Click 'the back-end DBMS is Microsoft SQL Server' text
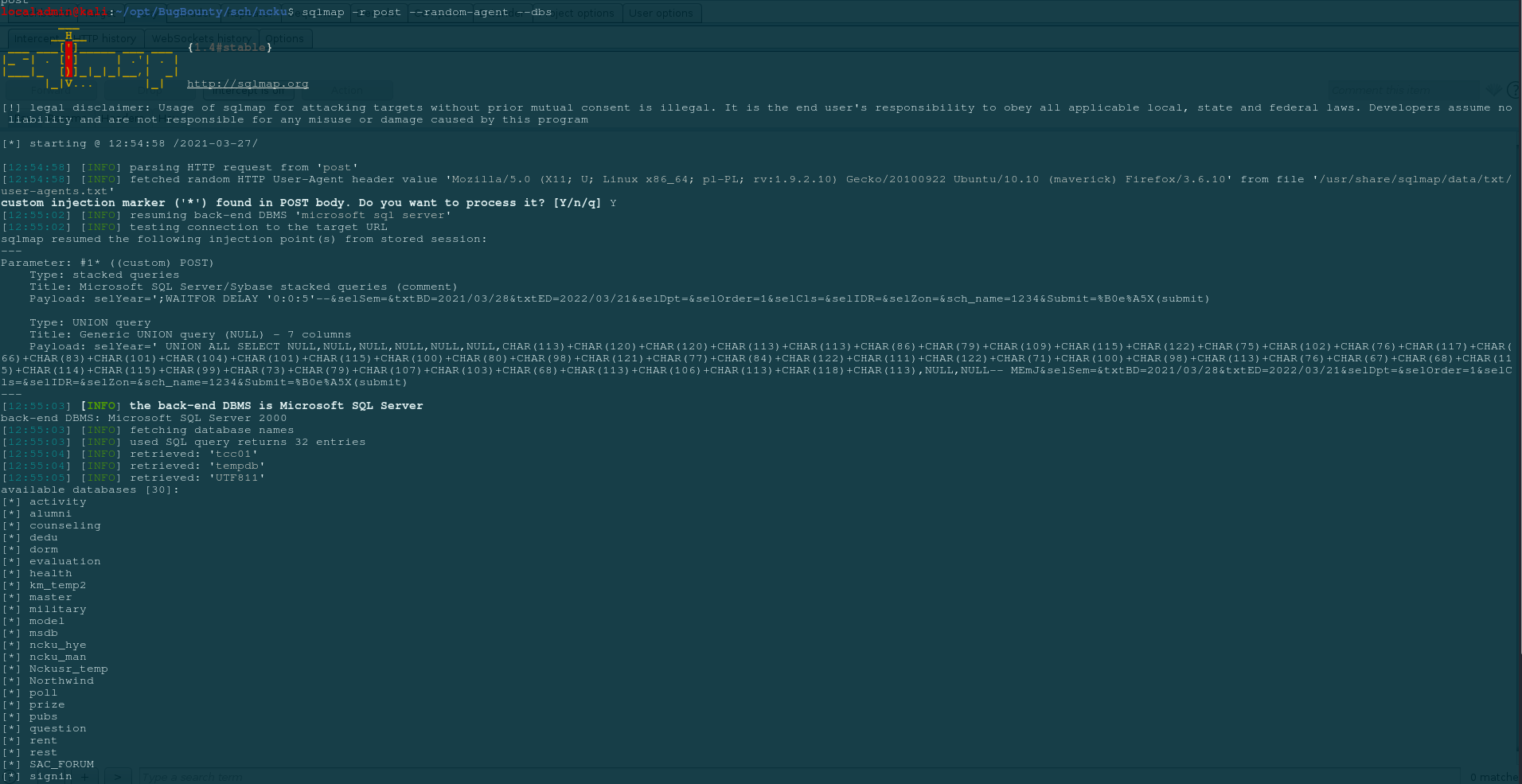The height and width of the screenshot is (784, 1522). tap(276, 406)
